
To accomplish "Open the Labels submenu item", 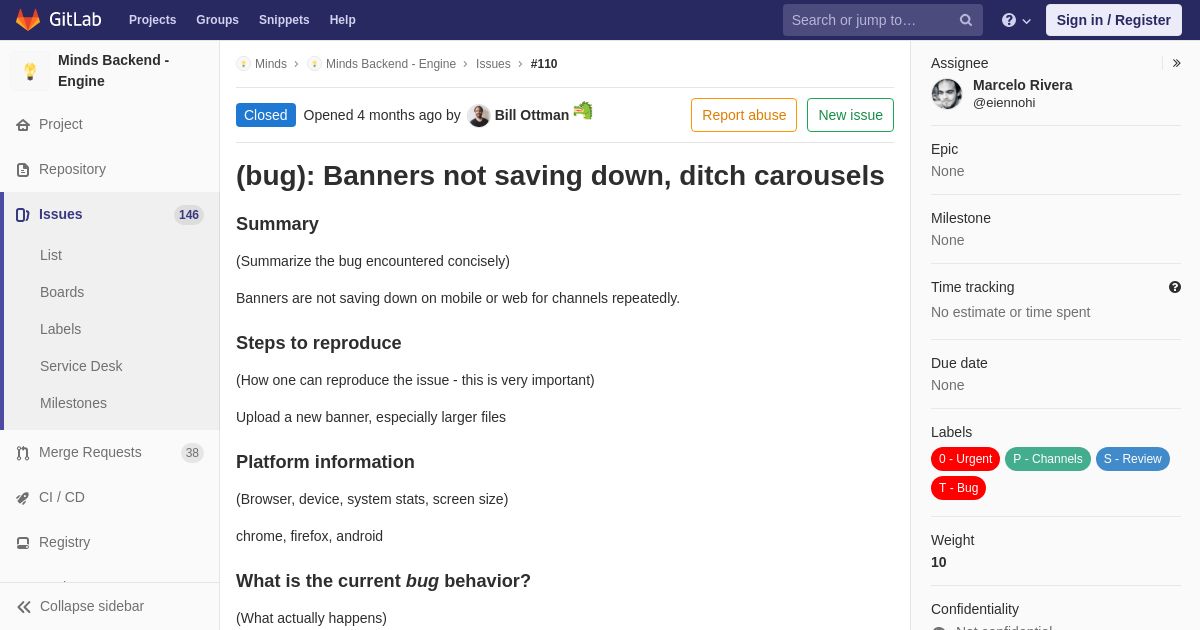I will pyautogui.click(x=61, y=329).
